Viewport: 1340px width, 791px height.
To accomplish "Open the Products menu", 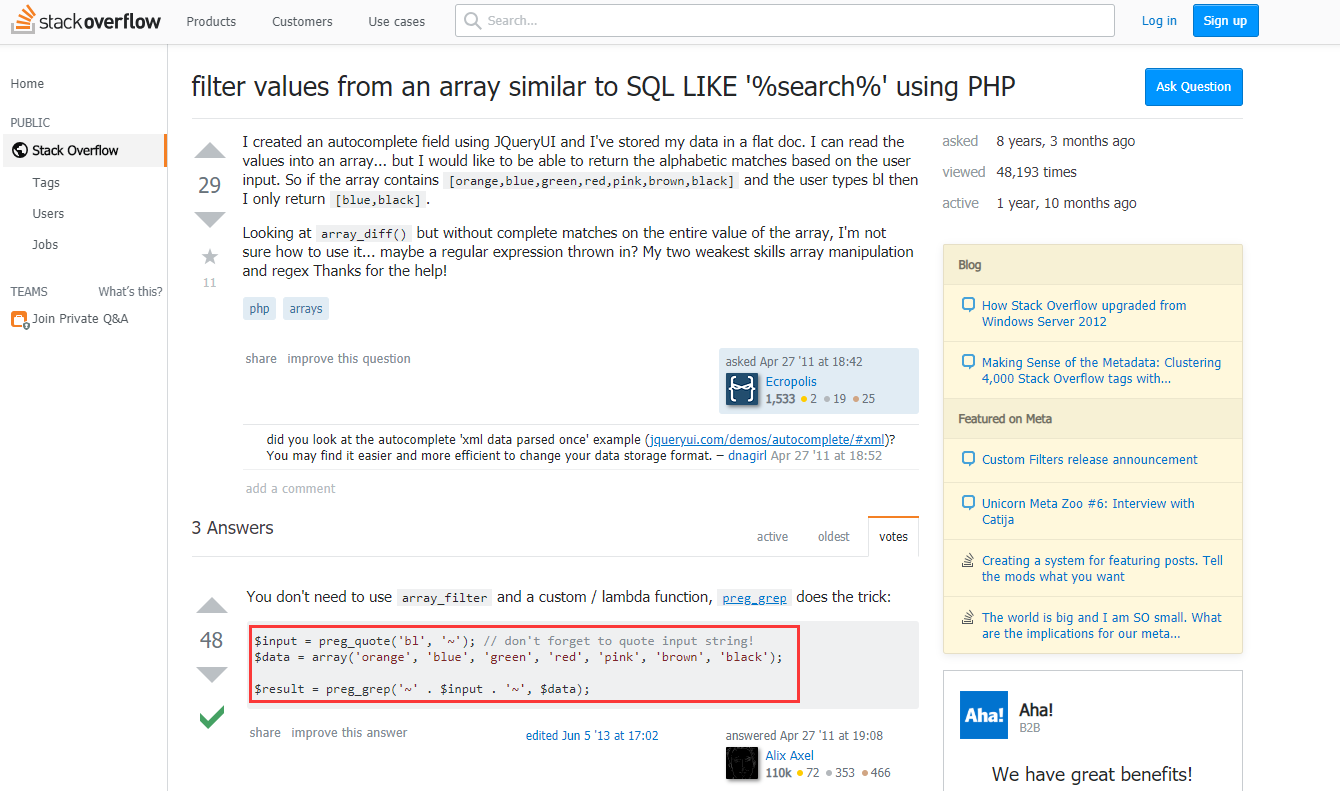I will (211, 21).
